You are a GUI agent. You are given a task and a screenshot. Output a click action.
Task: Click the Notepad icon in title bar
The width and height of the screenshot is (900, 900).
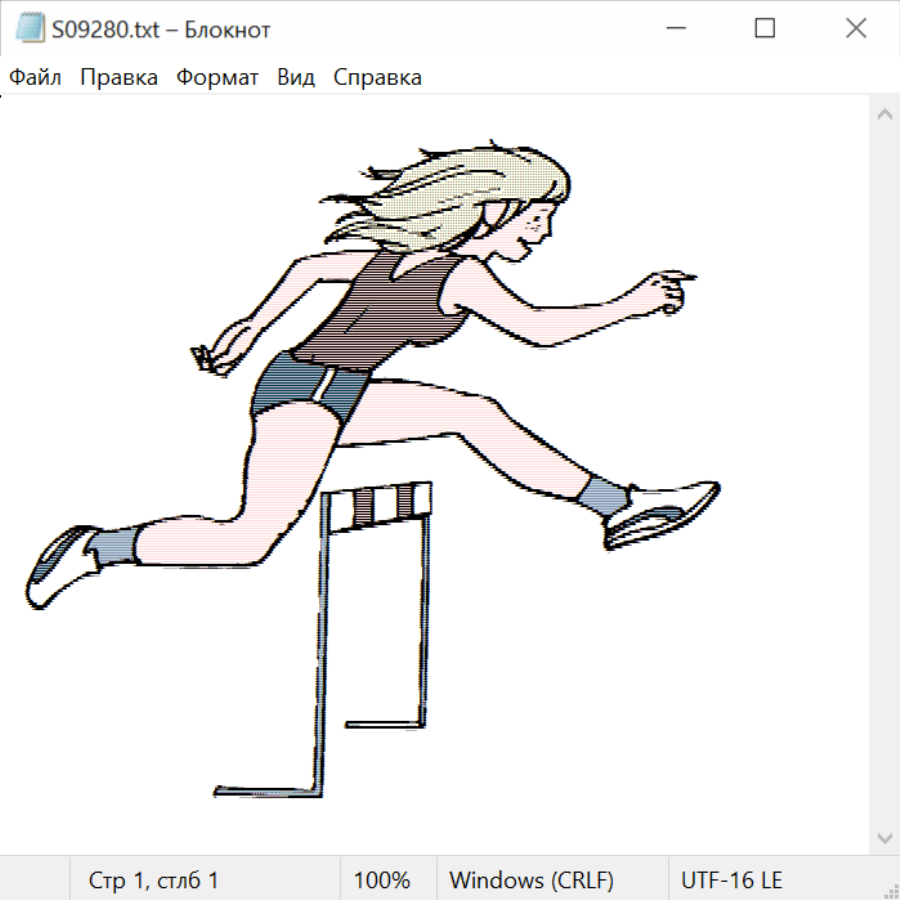pos(30,29)
